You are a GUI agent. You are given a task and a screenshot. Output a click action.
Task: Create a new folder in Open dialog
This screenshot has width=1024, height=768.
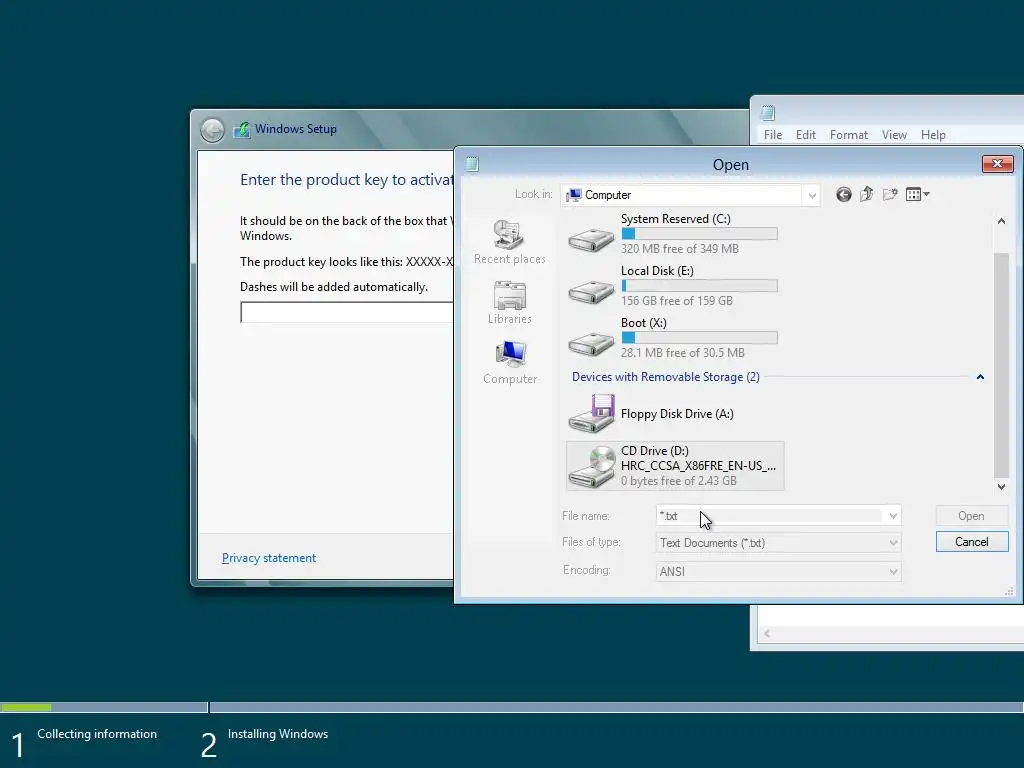(x=890, y=195)
